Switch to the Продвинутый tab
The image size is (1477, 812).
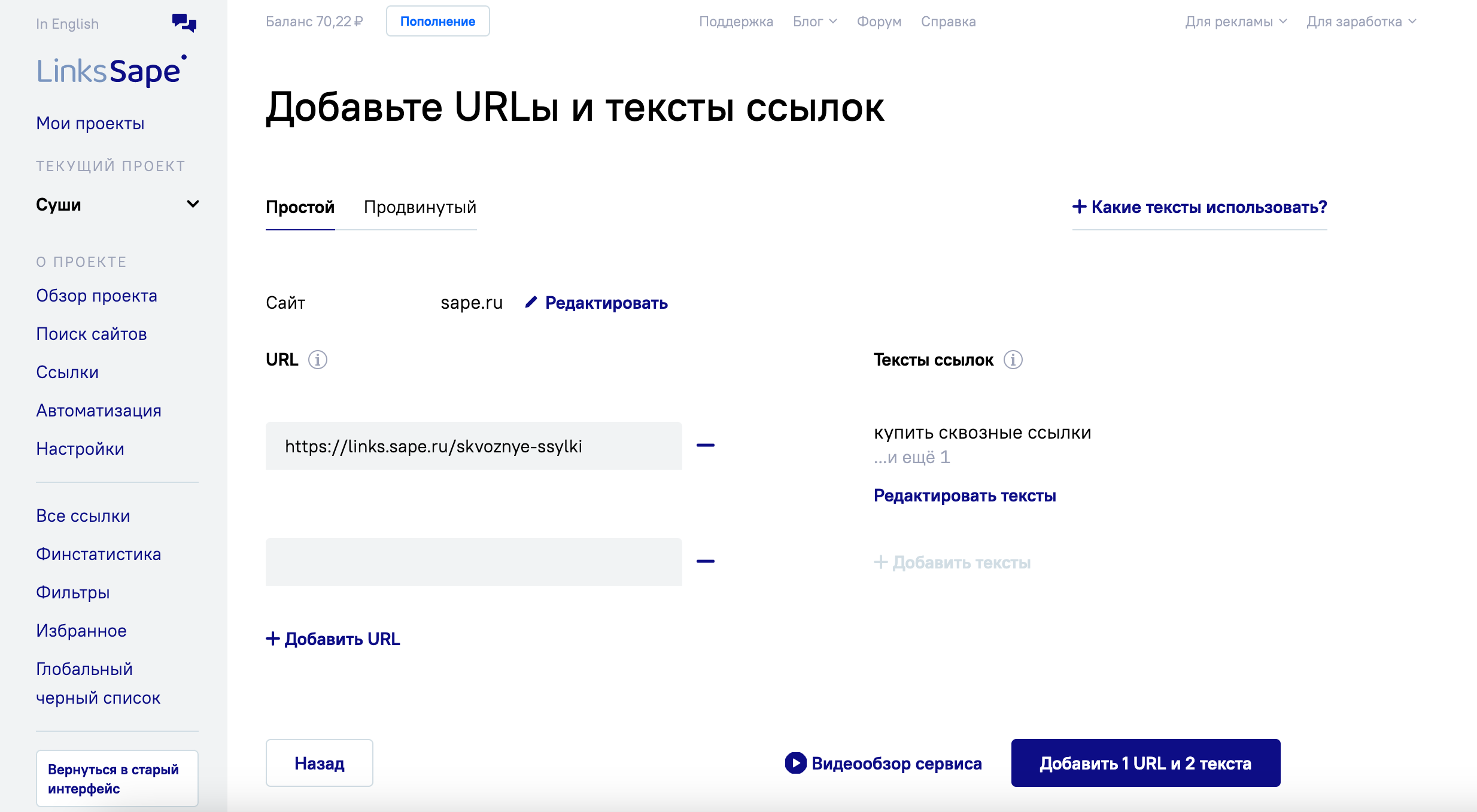coord(420,207)
